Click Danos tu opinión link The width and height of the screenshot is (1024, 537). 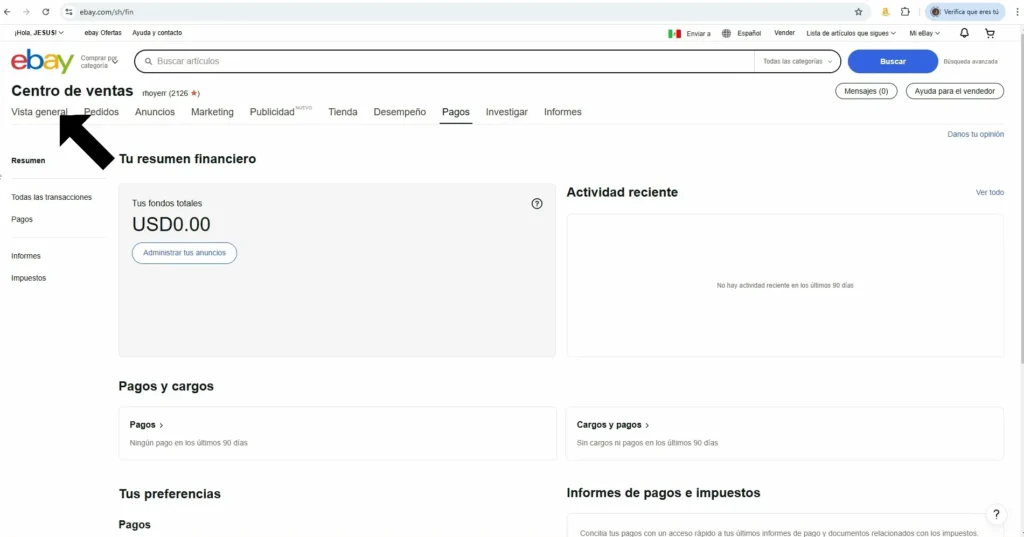click(x=976, y=134)
